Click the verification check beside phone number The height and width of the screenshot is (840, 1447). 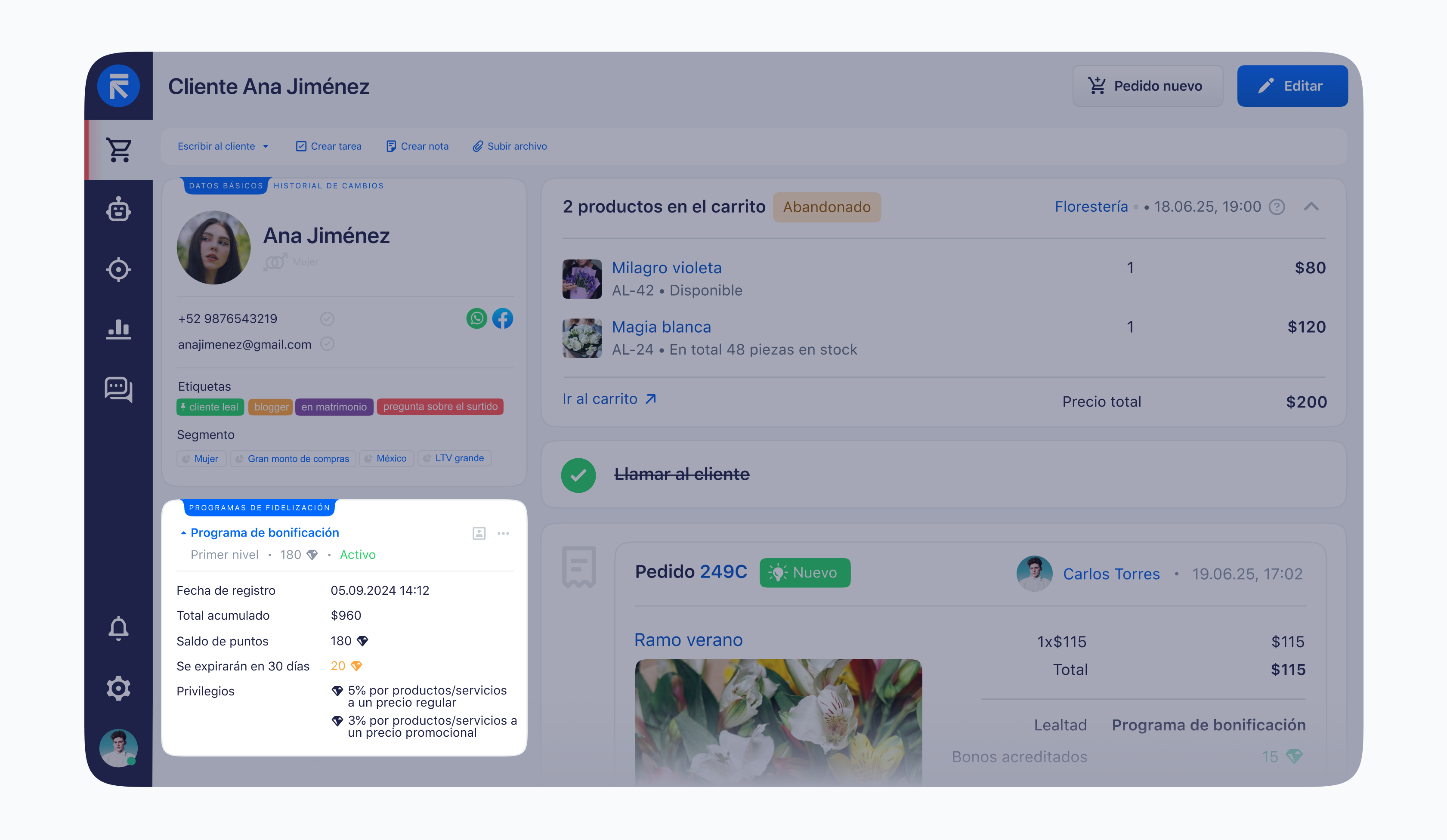(x=327, y=319)
